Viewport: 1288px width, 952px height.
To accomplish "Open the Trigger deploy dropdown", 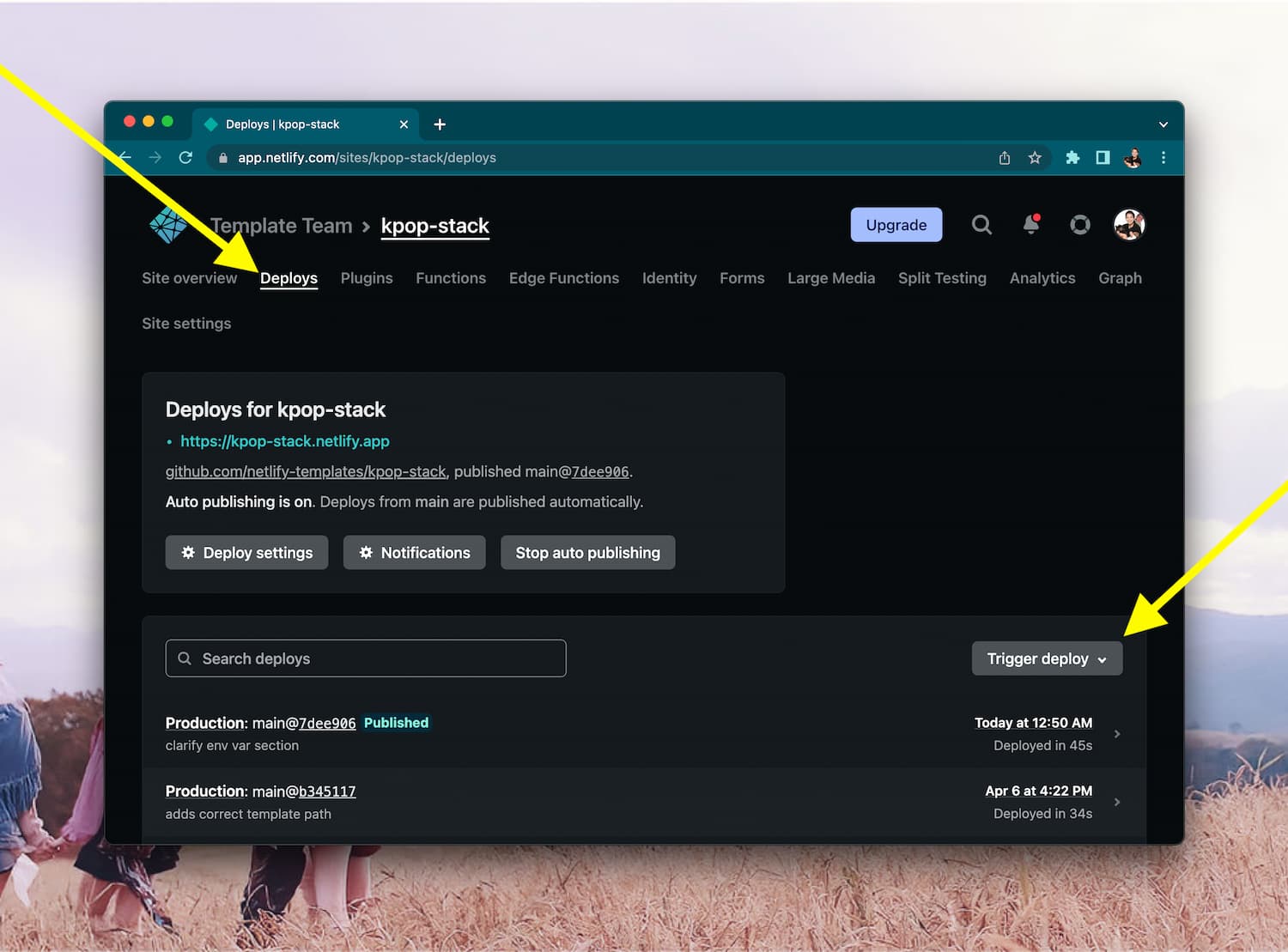I will coord(1047,658).
